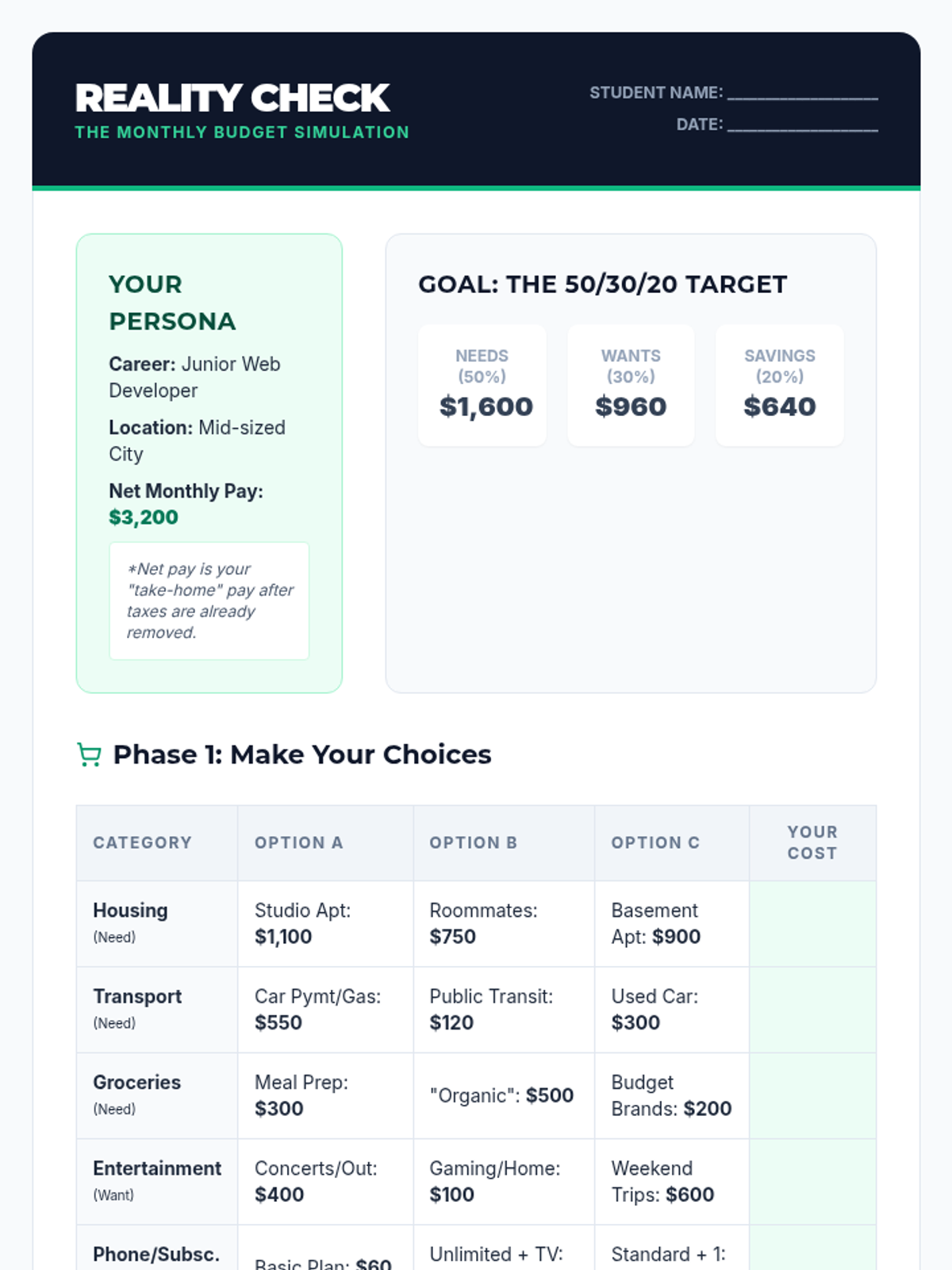This screenshot has height=1270, width=952.
Task: Click the shopping cart icon beside Phase 1
Action: (x=89, y=755)
